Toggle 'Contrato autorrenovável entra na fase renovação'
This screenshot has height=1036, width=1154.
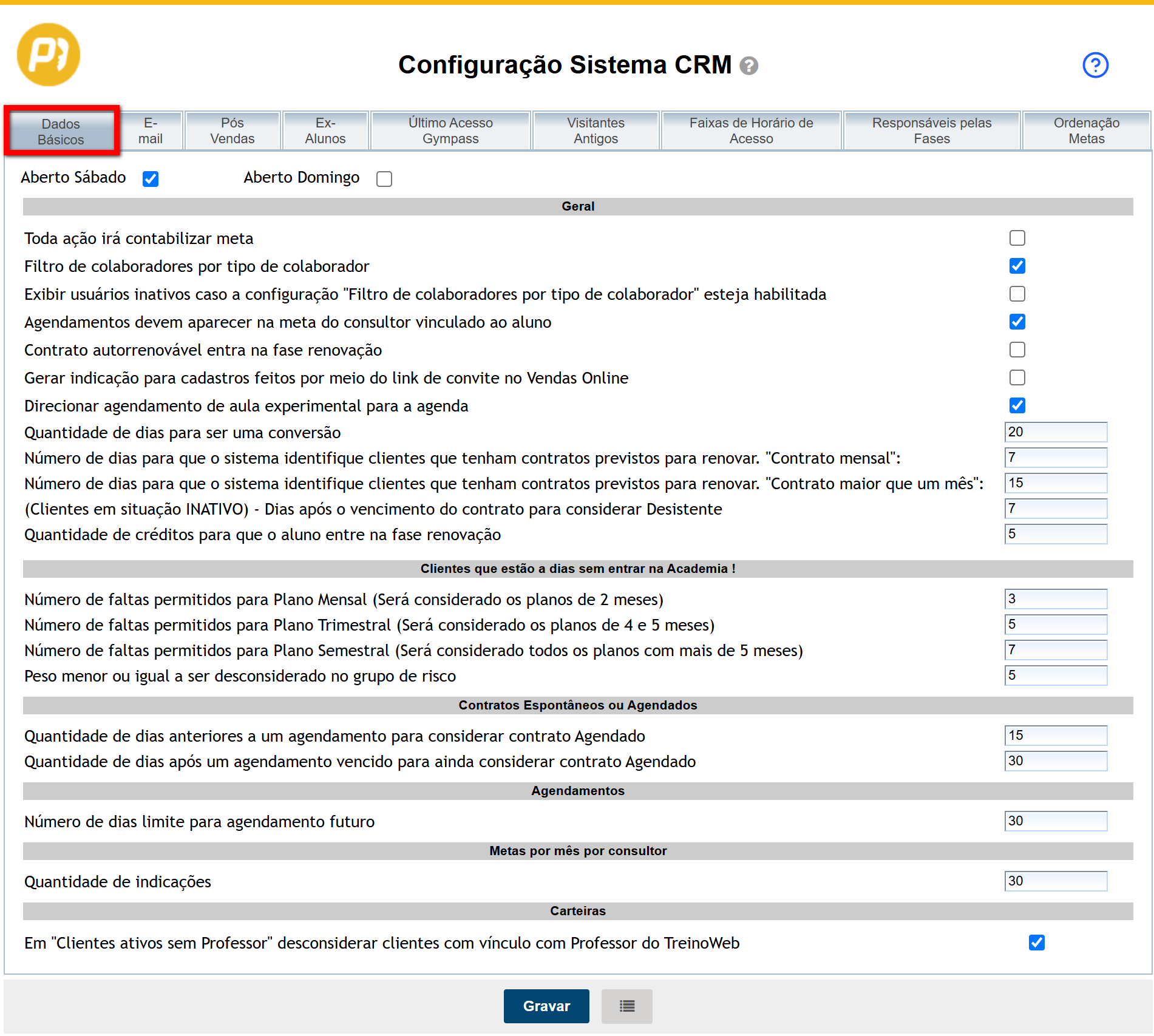(1017, 350)
